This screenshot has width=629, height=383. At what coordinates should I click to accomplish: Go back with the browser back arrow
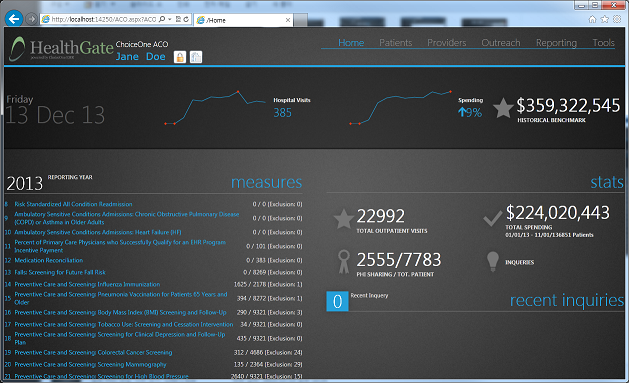coord(14,19)
